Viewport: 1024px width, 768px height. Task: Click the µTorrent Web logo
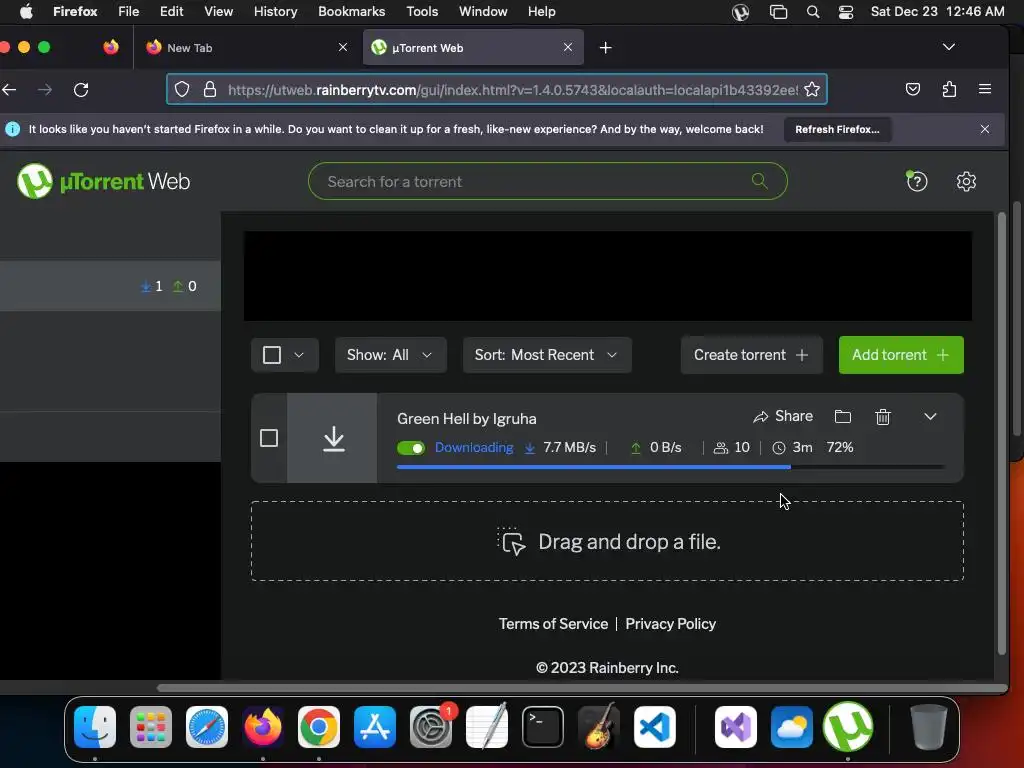click(x=103, y=181)
